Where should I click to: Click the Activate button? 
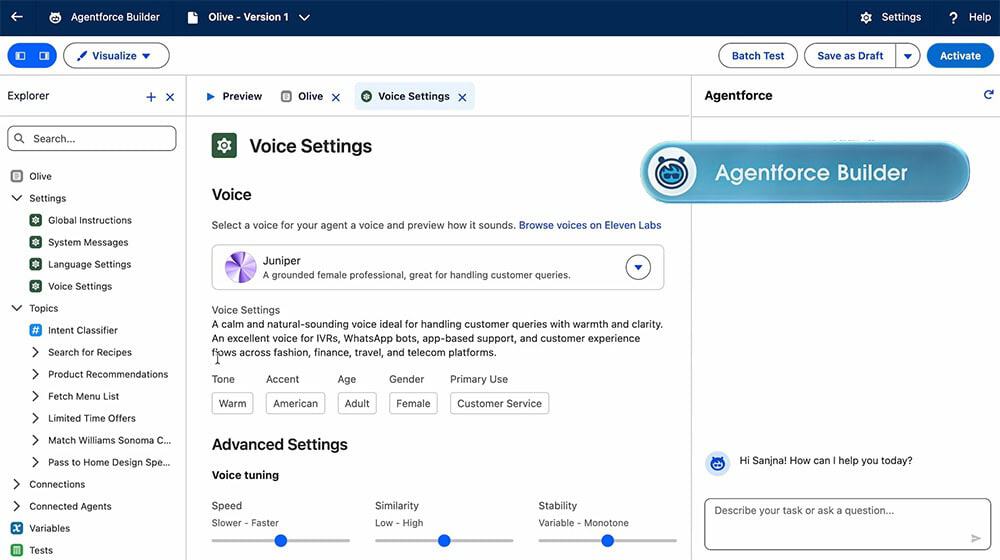[960, 55]
